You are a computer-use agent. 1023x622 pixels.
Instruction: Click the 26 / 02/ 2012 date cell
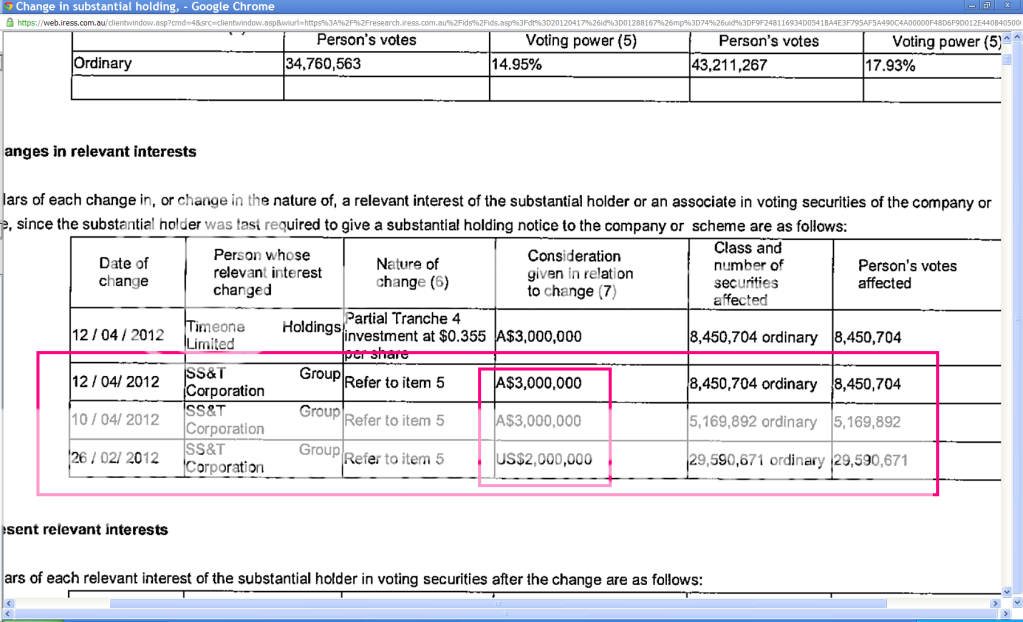115,458
